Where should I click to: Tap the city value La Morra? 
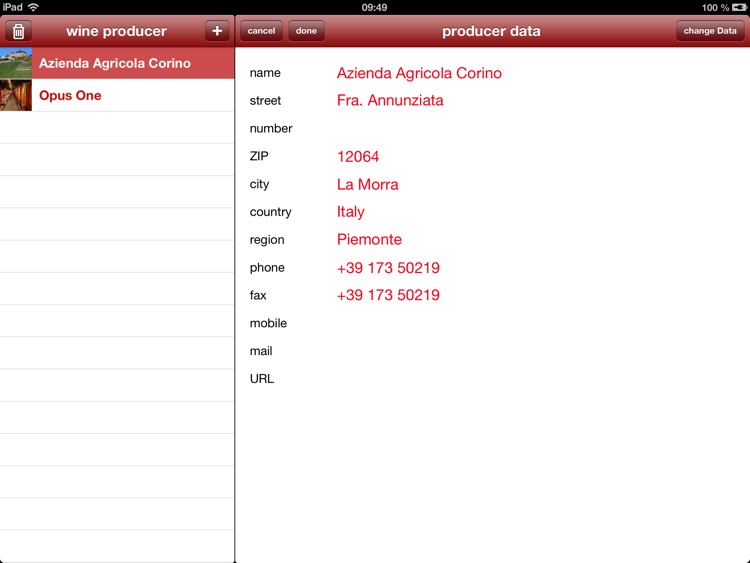point(367,185)
